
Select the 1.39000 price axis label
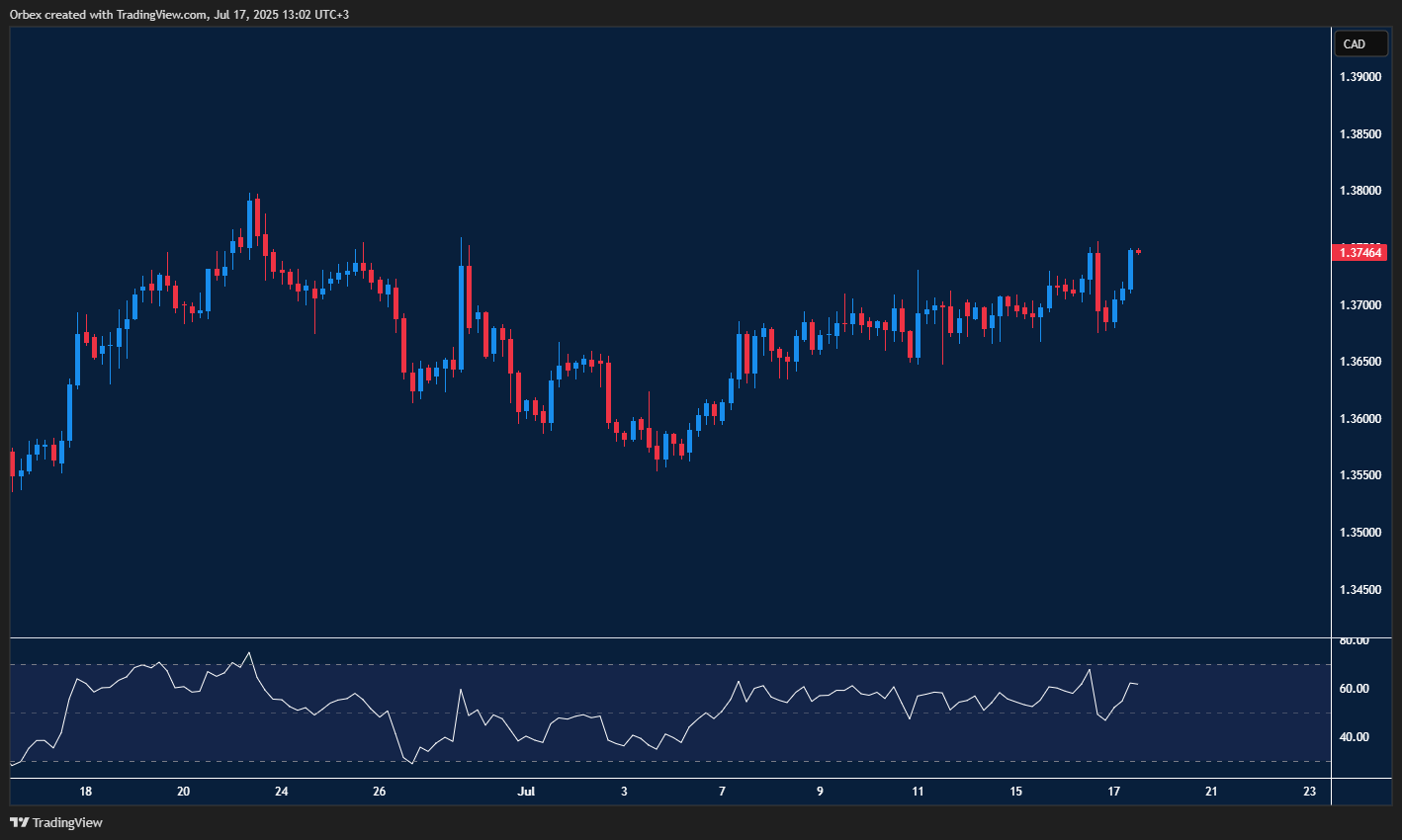tap(1359, 77)
